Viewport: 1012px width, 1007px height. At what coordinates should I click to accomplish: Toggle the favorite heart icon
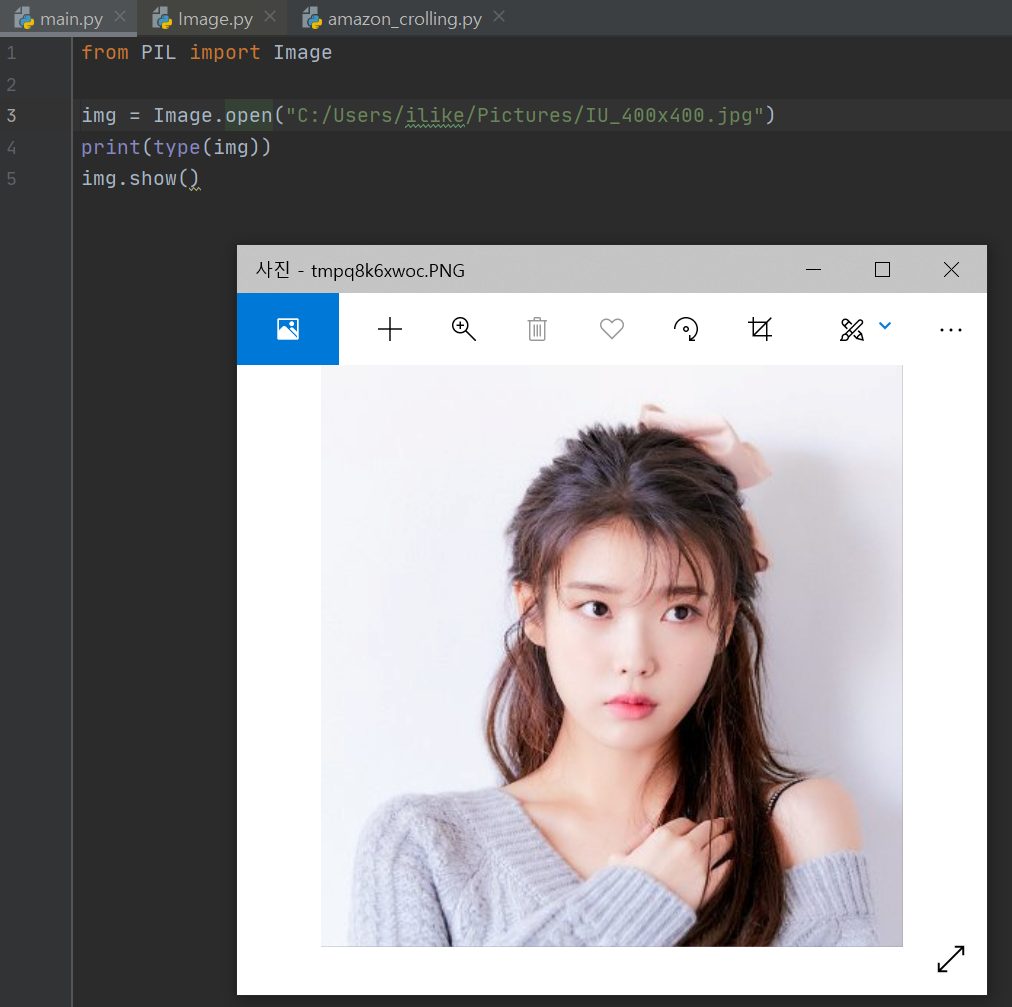[611, 329]
